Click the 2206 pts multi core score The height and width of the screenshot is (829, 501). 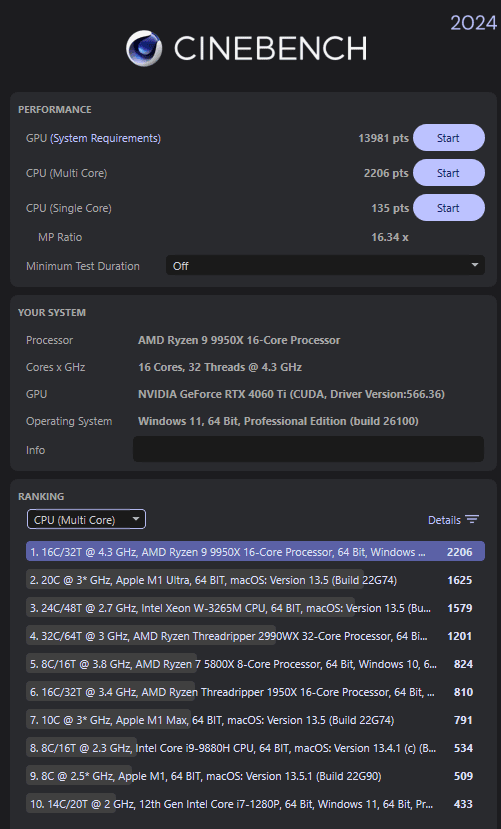(386, 173)
